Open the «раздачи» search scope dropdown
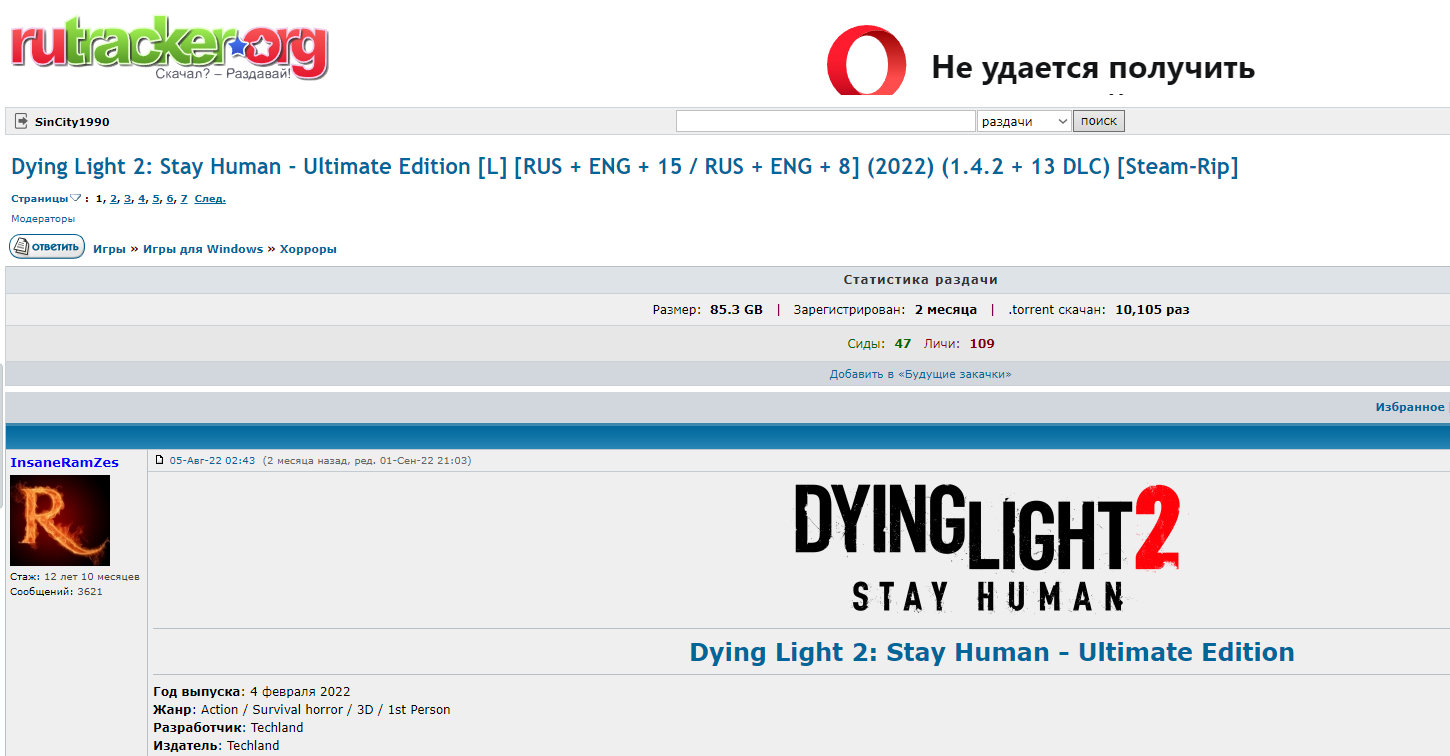This screenshot has height=756, width=1450. pyautogui.click(x=1023, y=121)
